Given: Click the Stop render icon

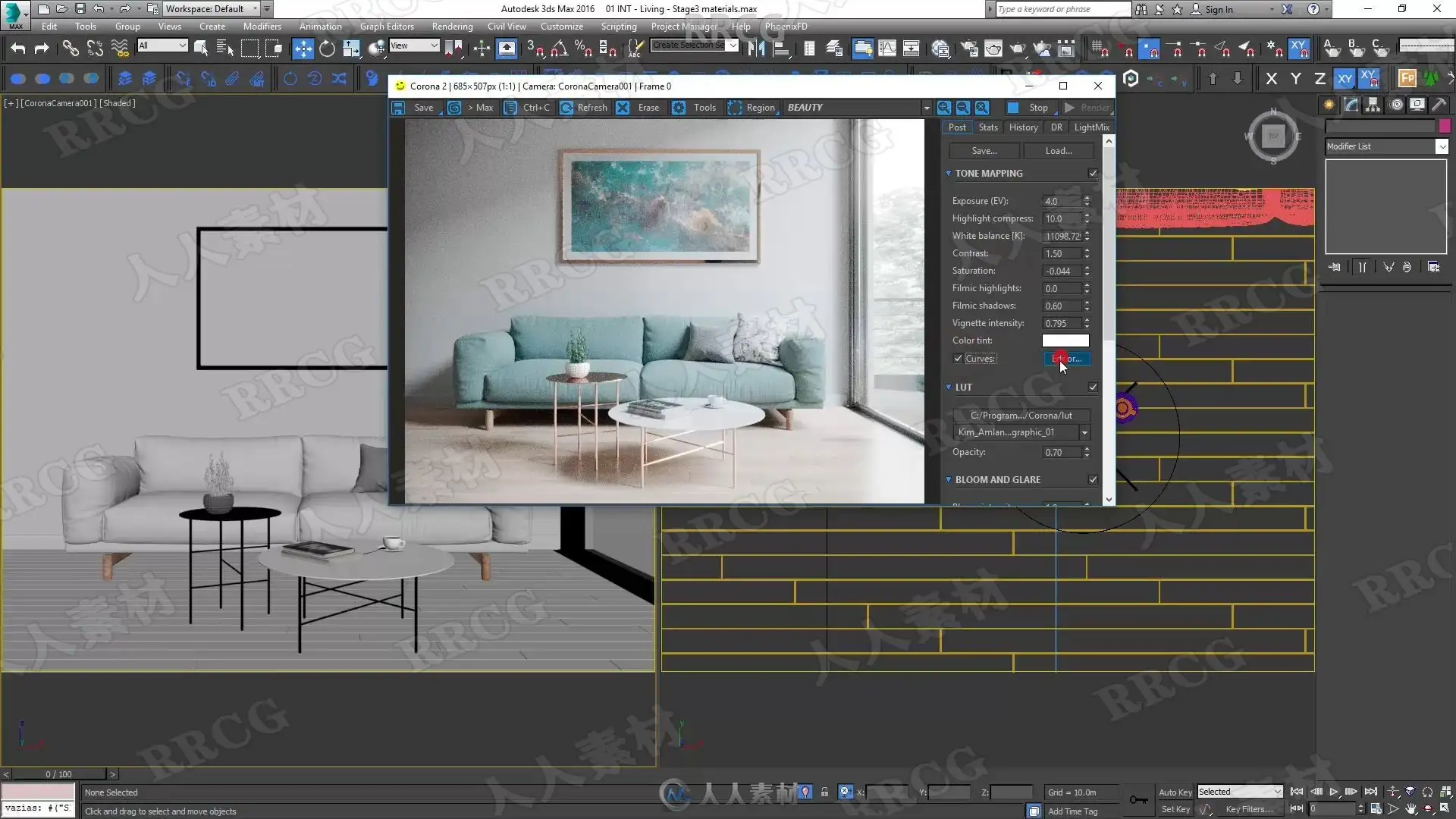Looking at the screenshot, I should point(1013,108).
